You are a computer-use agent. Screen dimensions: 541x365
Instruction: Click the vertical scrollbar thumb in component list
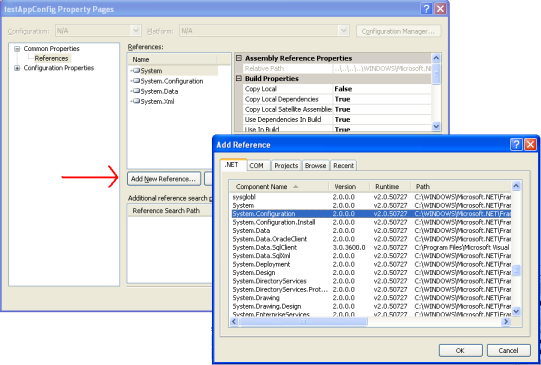point(516,270)
